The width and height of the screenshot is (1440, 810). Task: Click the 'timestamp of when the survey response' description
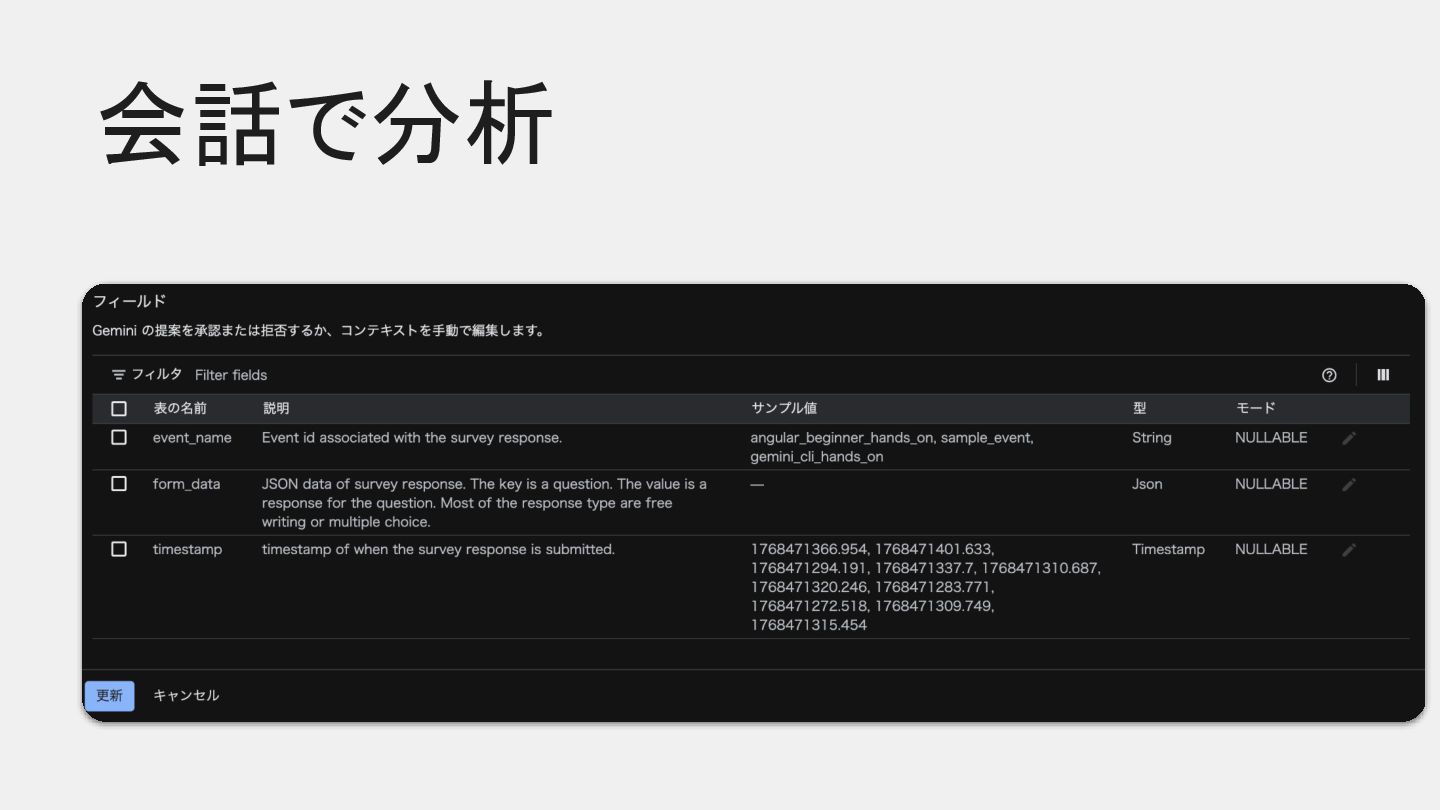438,549
